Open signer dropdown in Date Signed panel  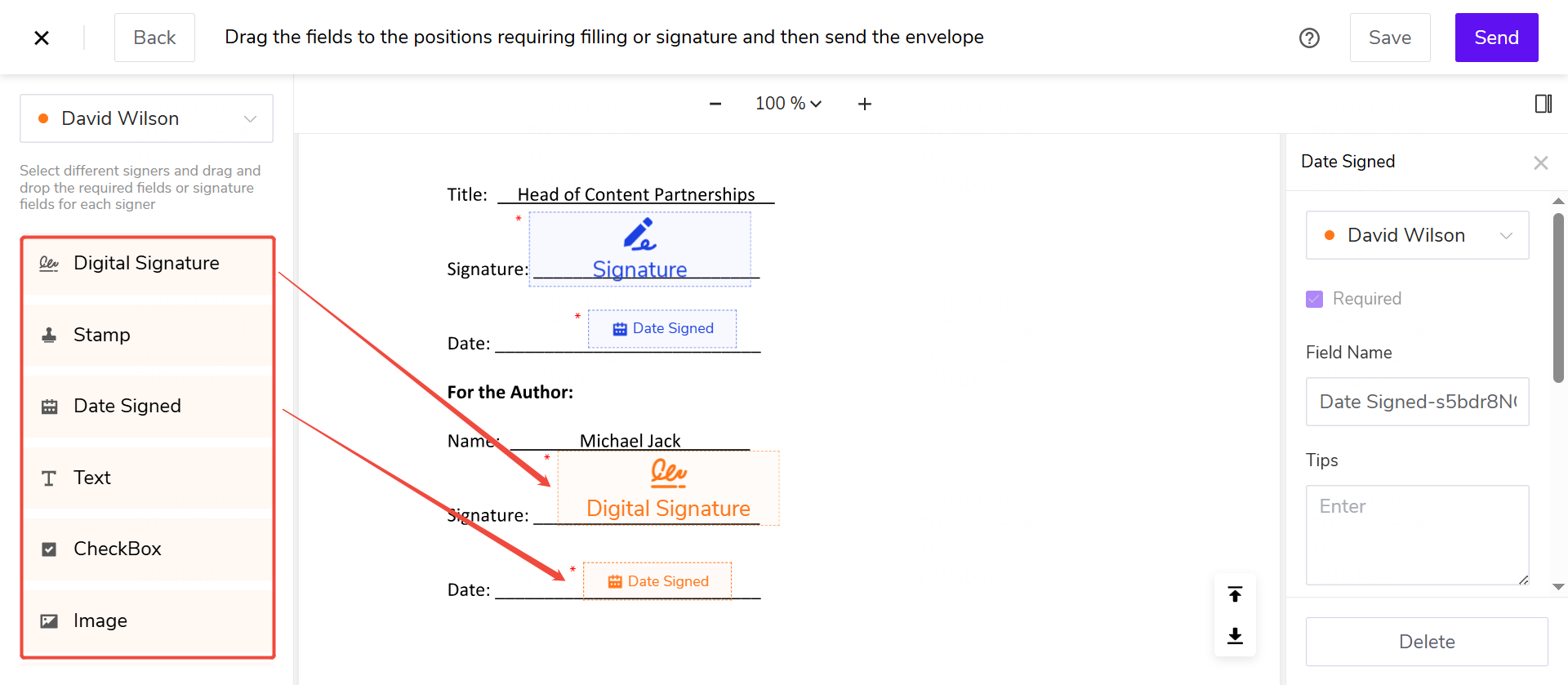1417,235
